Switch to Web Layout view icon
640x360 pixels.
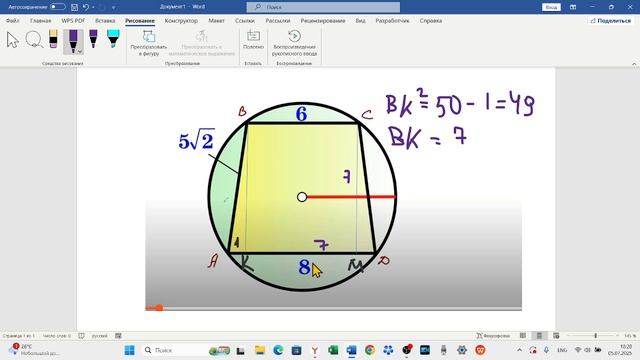(x=556, y=336)
